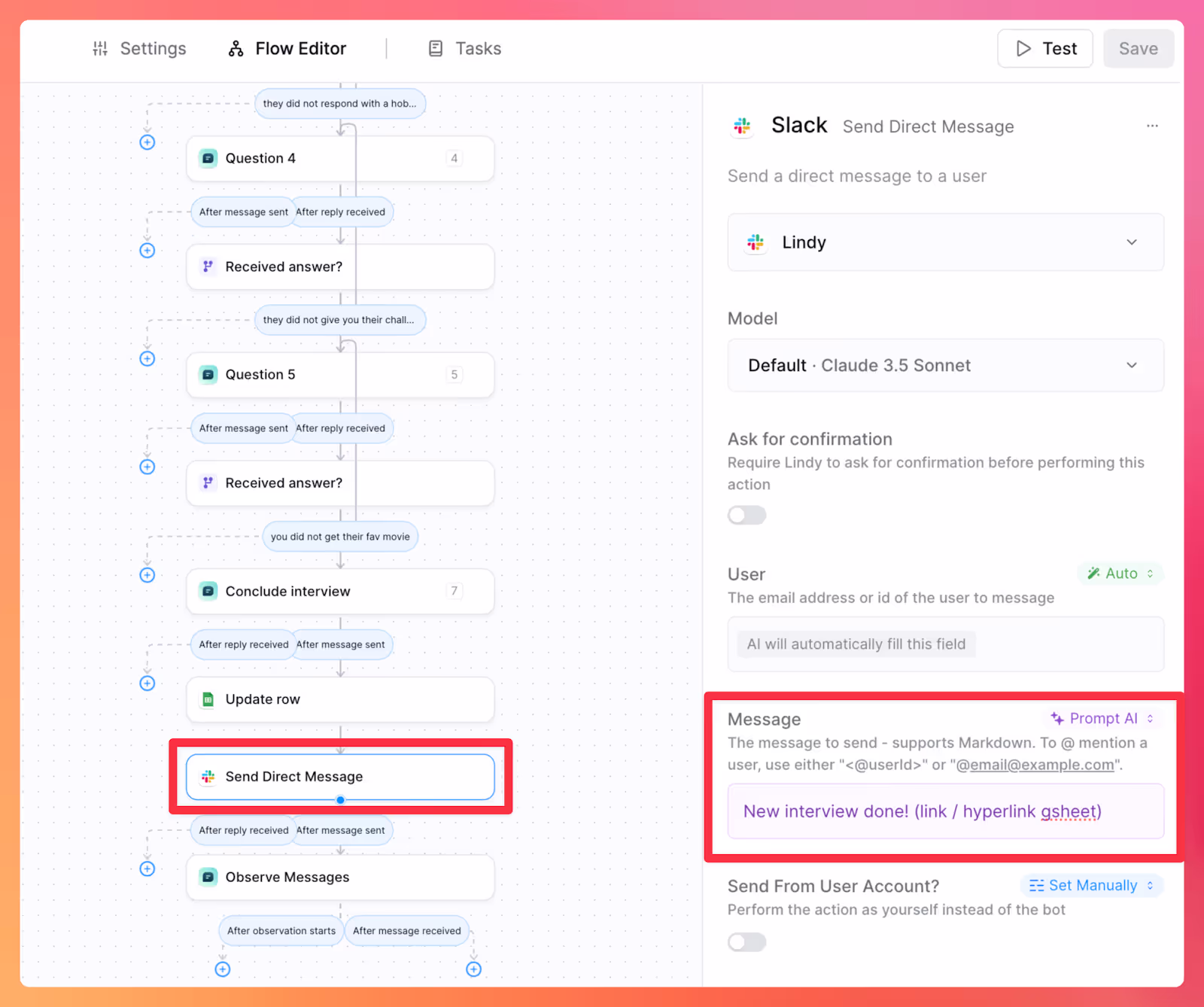1204x1007 pixels.
Task: Select the Question 4 node
Action: (x=340, y=158)
